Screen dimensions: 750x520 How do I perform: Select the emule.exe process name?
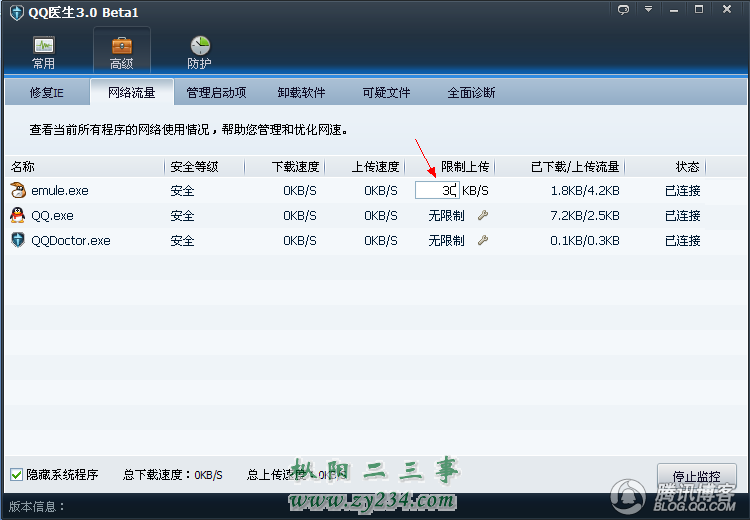point(60,190)
